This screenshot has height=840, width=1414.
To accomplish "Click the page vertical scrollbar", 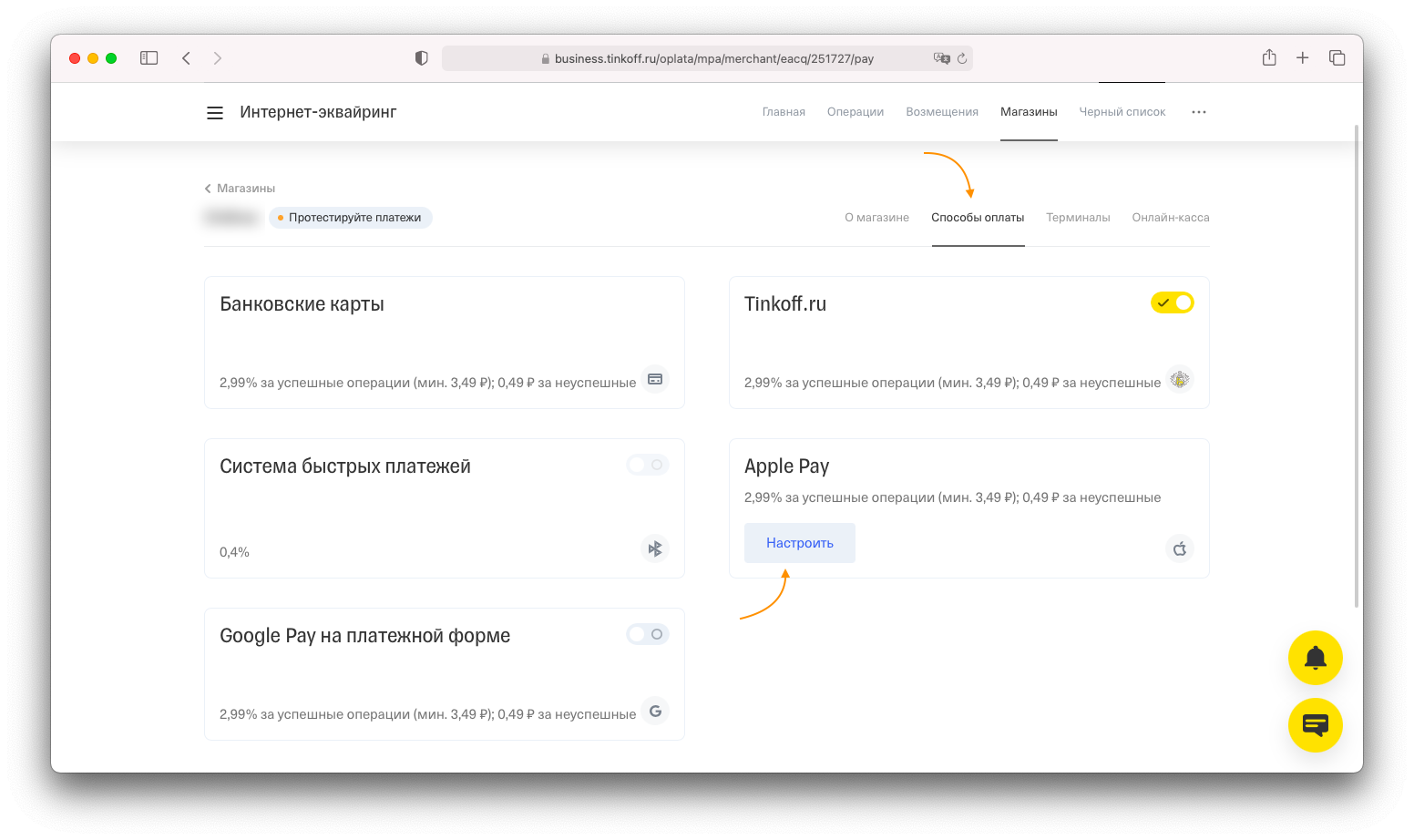I will (x=1357, y=364).
